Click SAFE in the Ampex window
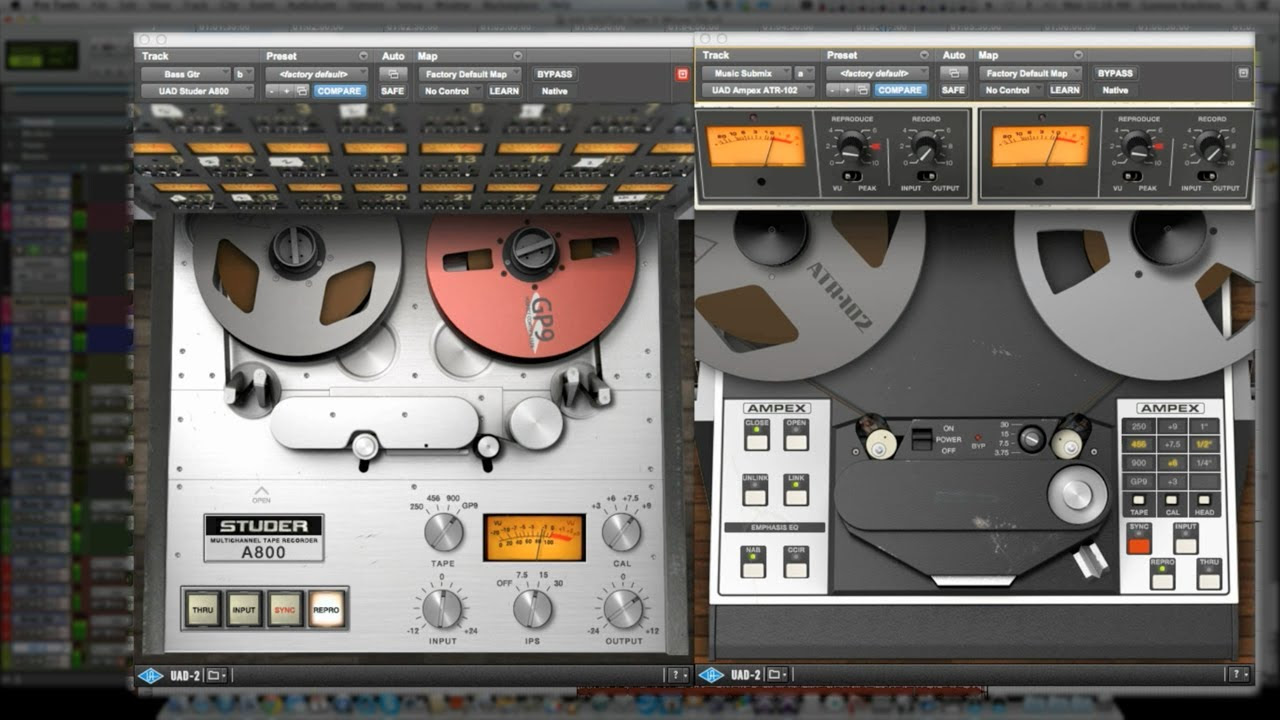Viewport: 1280px width, 720px height. pos(953,90)
